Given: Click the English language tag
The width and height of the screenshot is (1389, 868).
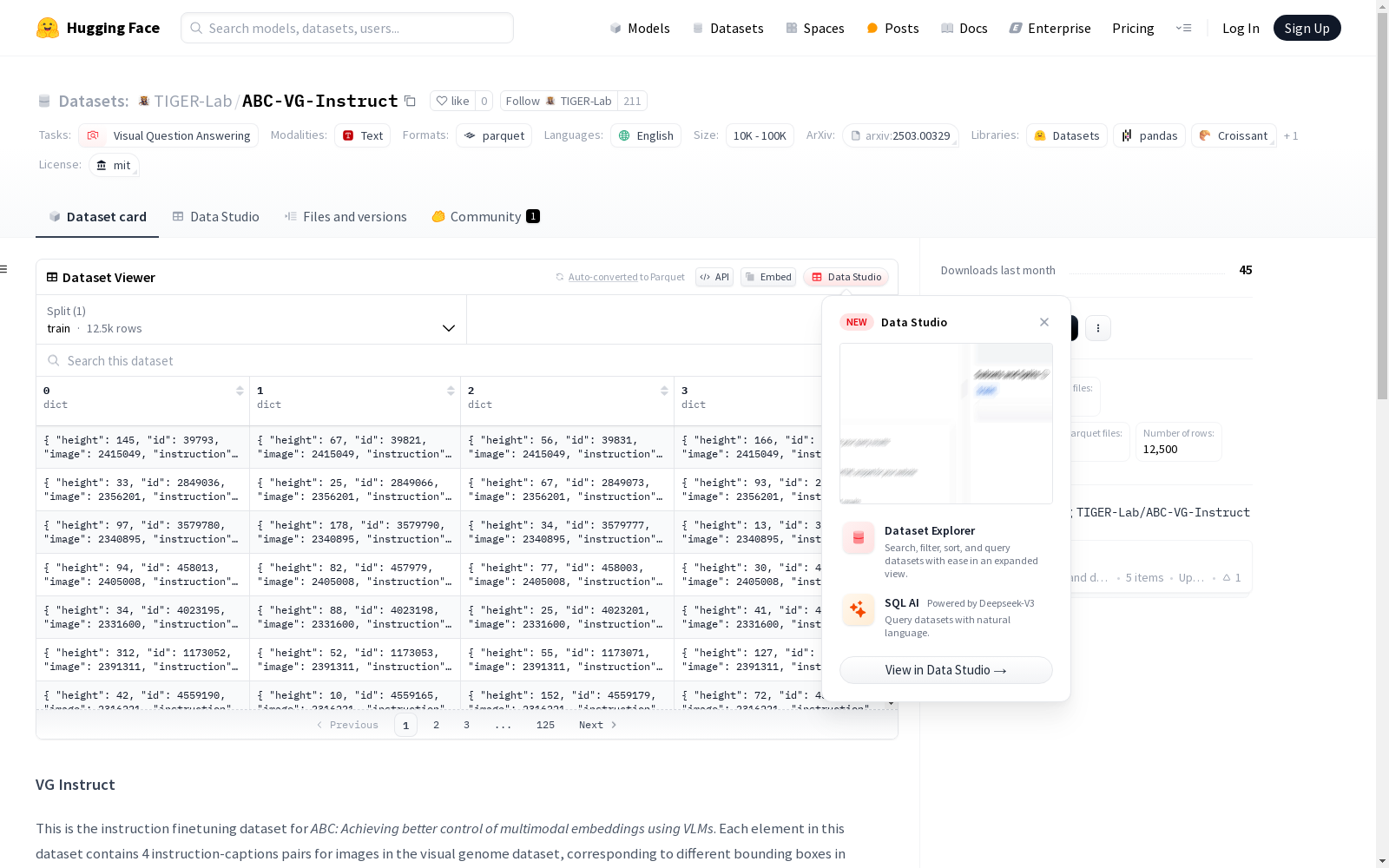Looking at the screenshot, I should (646, 135).
